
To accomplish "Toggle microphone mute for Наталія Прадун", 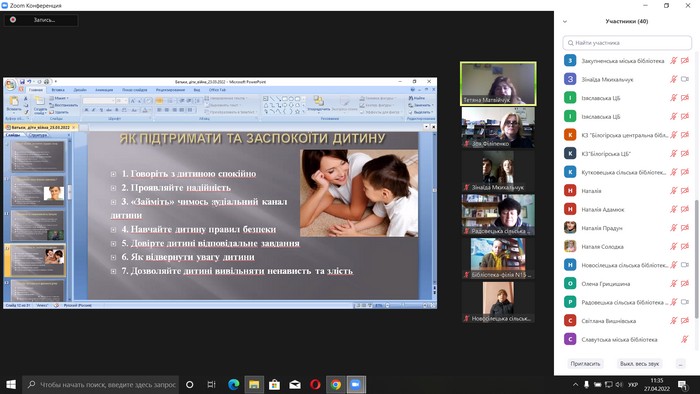I will (x=674, y=228).
